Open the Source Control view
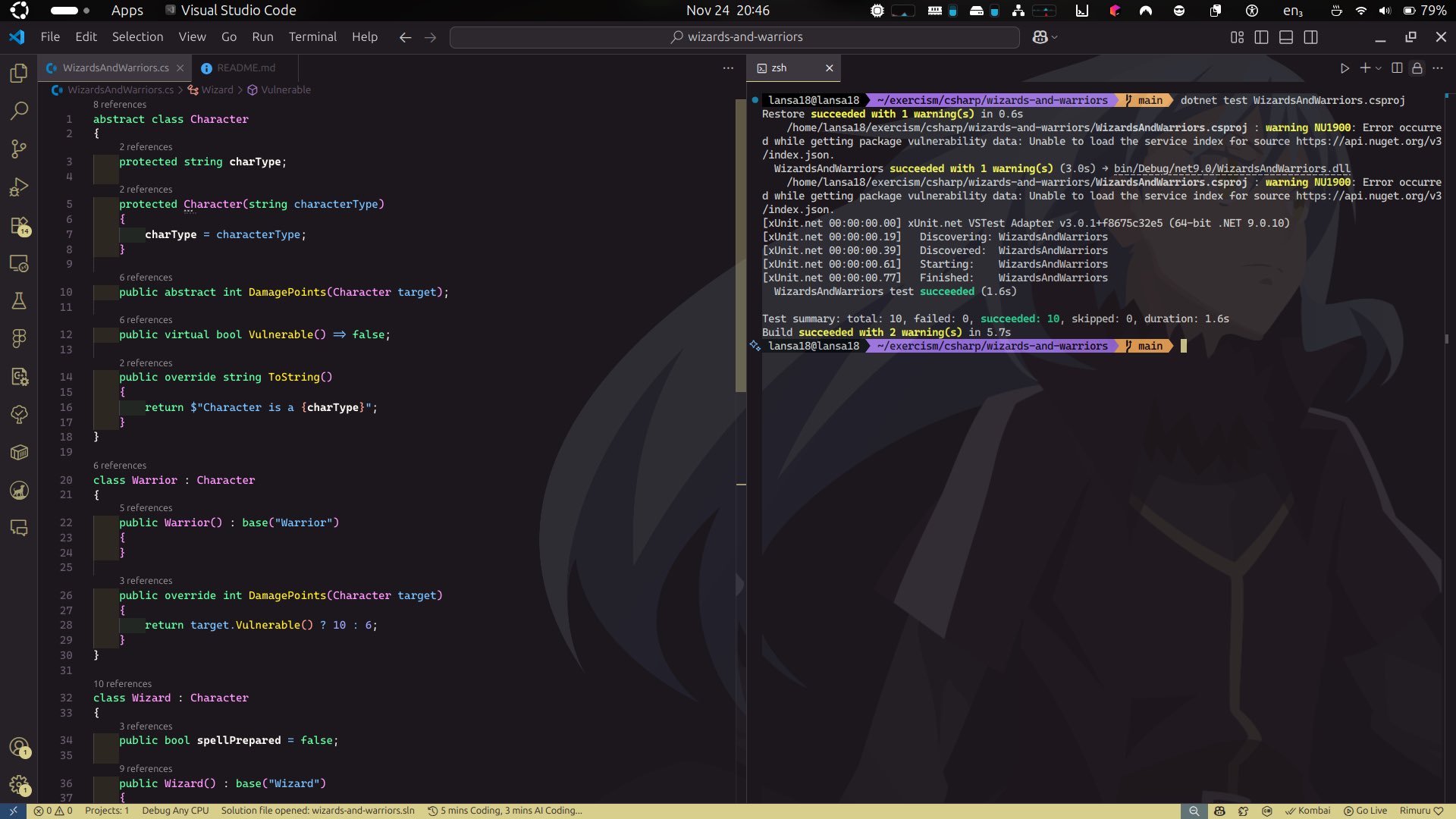Screen dimensions: 1456x819 tap(19, 149)
